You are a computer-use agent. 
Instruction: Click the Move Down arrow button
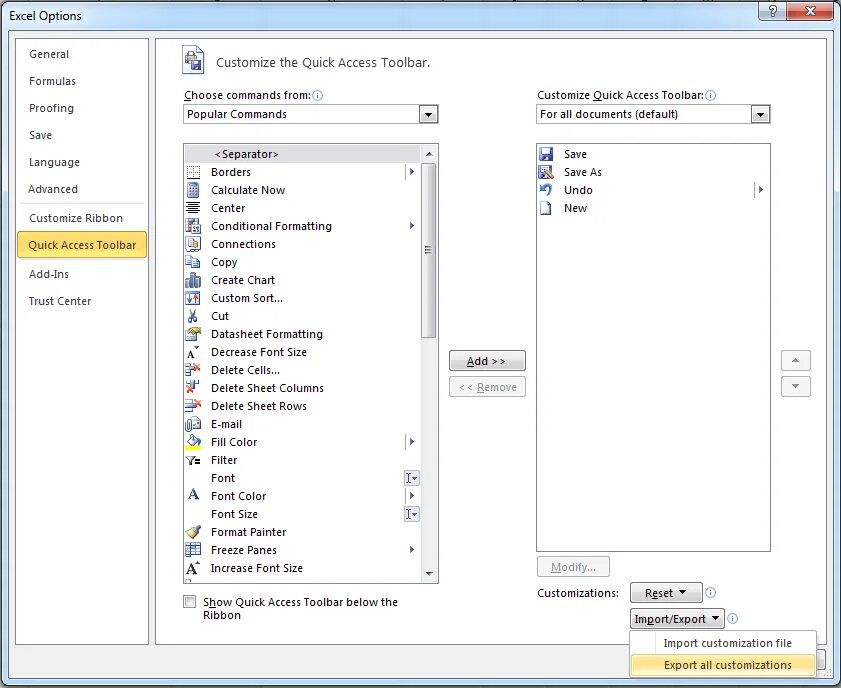795,386
